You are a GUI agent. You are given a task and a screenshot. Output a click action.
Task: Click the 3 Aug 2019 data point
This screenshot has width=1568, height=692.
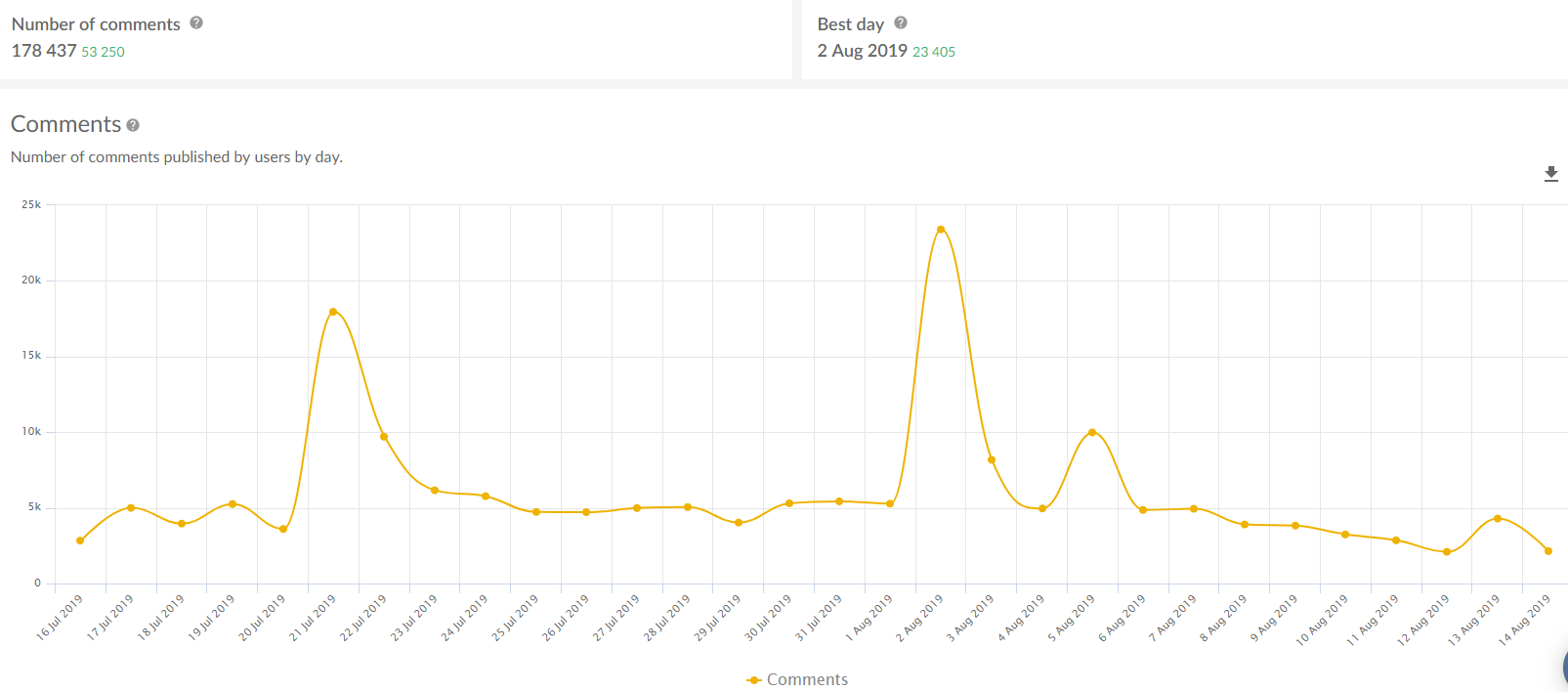click(992, 460)
